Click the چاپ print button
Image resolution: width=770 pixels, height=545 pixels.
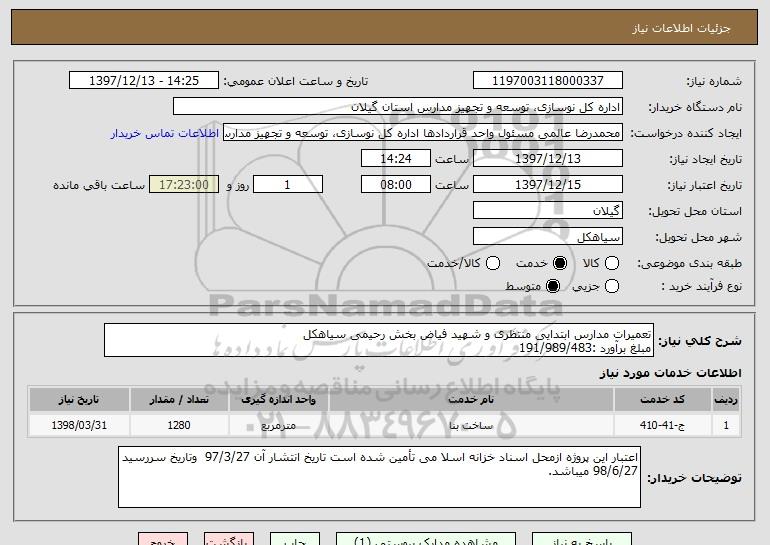(295, 539)
